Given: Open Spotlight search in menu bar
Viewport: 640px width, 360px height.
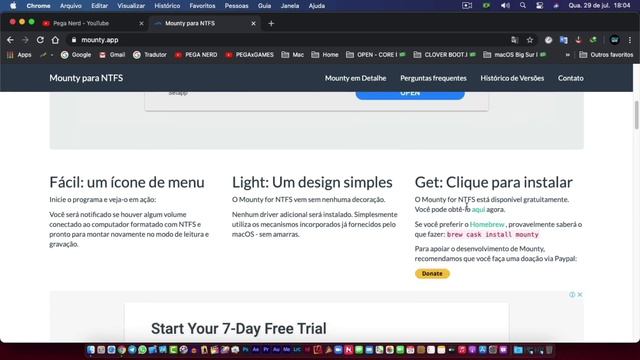Looking at the screenshot, I should (x=523, y=6).
